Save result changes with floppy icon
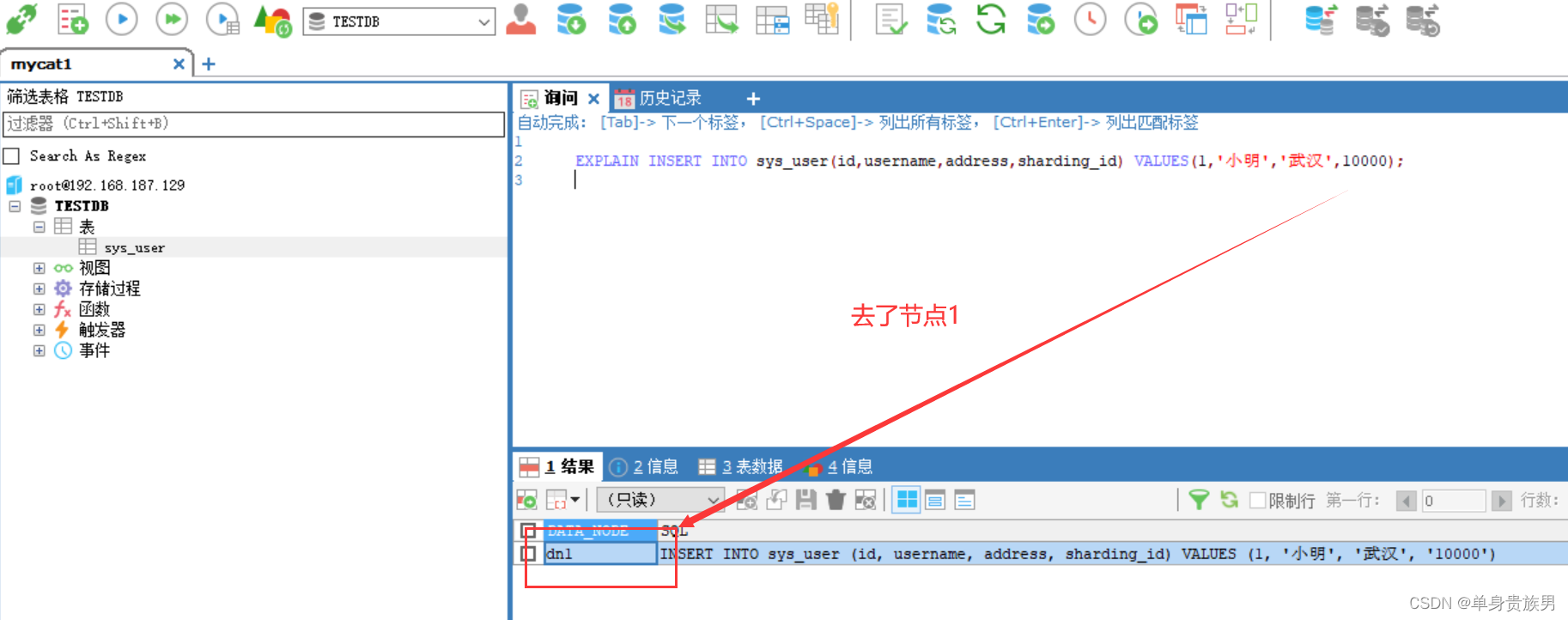Screen dimensions: 1568x620 pyautogui.click(x=805, y=500)
